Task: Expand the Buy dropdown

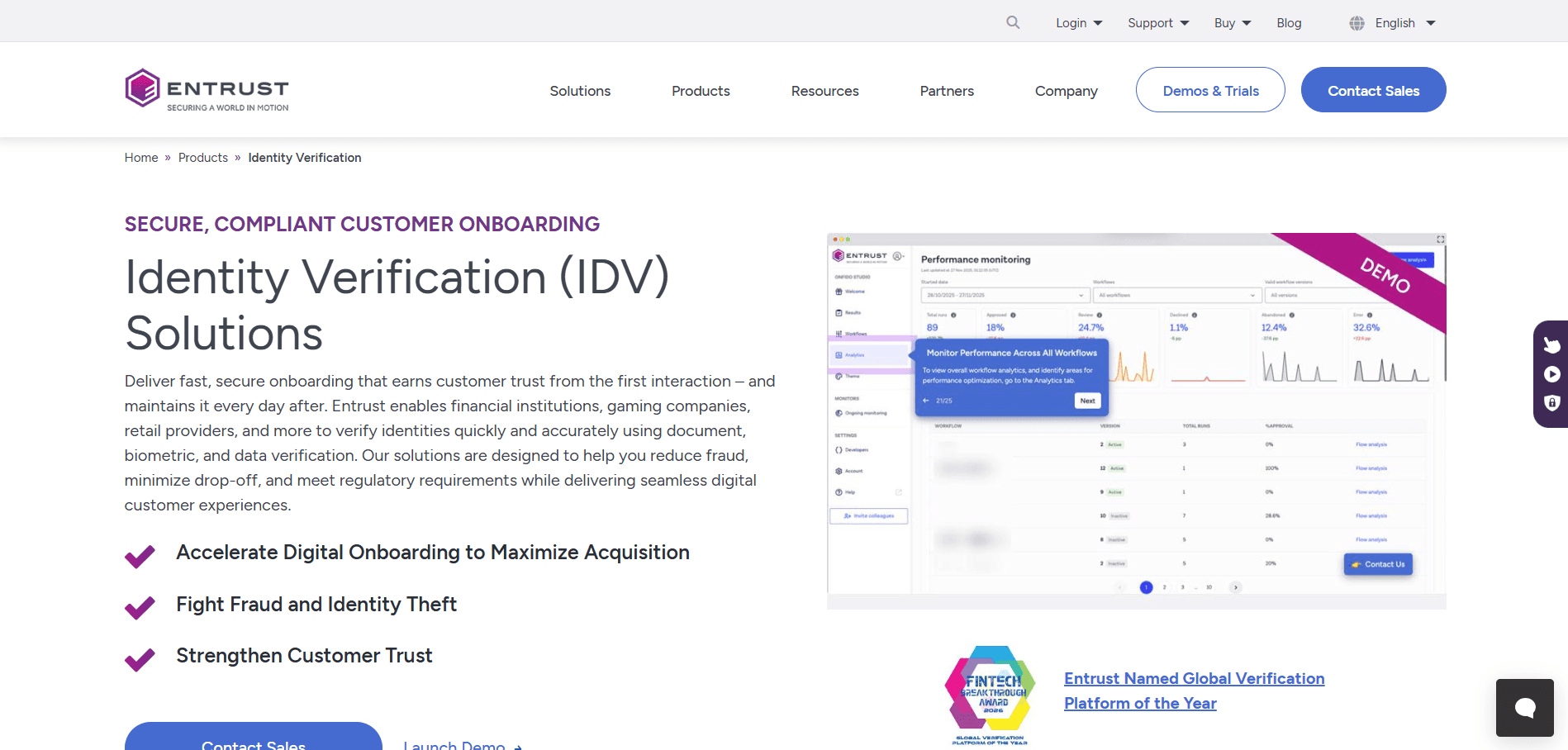Action: 1233,23
